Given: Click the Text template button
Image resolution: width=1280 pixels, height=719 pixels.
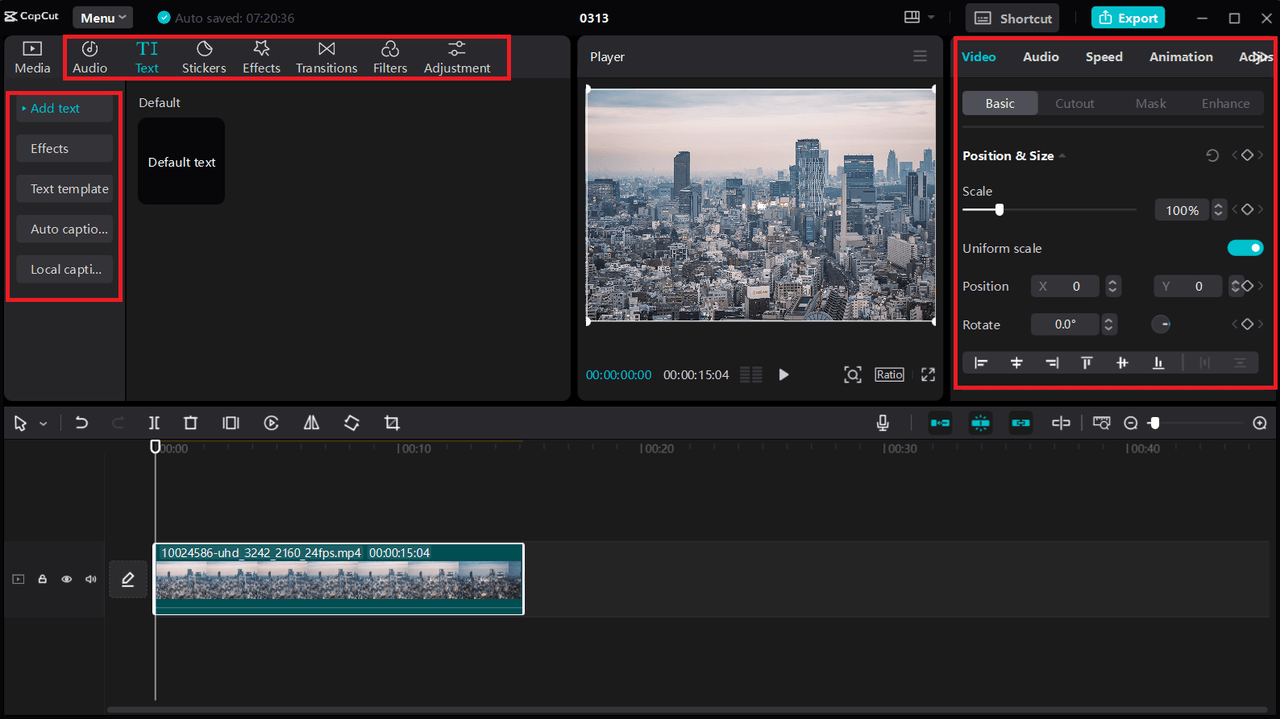Looking at the screenshot, I should pos(66,189).
